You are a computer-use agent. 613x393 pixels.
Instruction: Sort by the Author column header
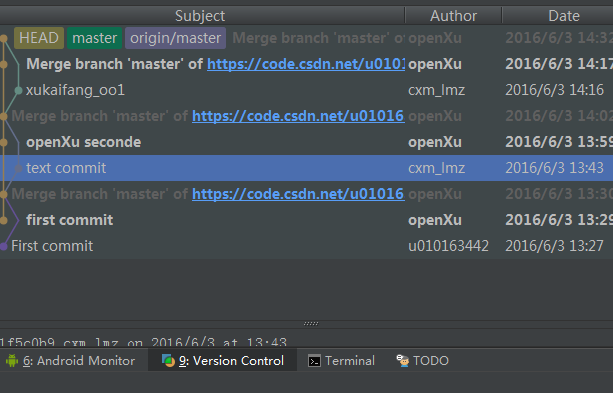coord(453,16)
